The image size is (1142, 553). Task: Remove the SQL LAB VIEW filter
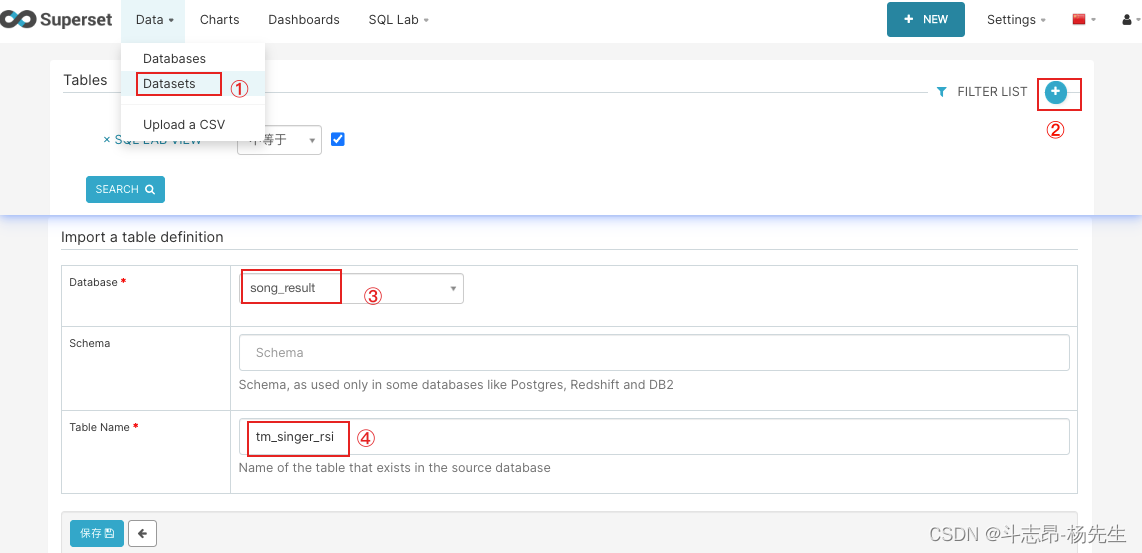pyautogui.click(x=106, y=140)
